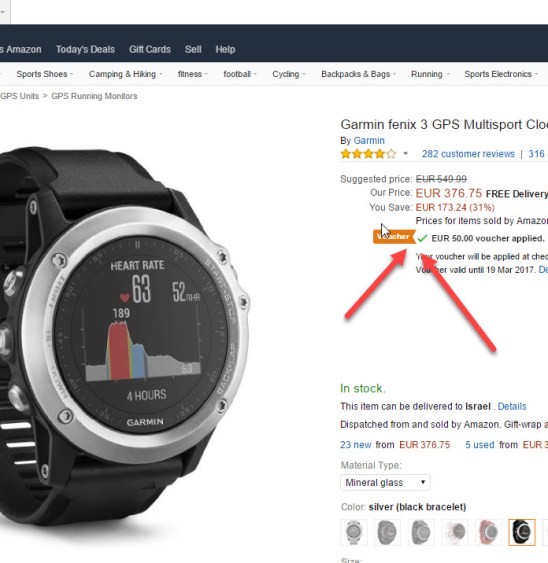Click the Garmin brand link
Screen dimensions: 548x563
tap(369, 140)
